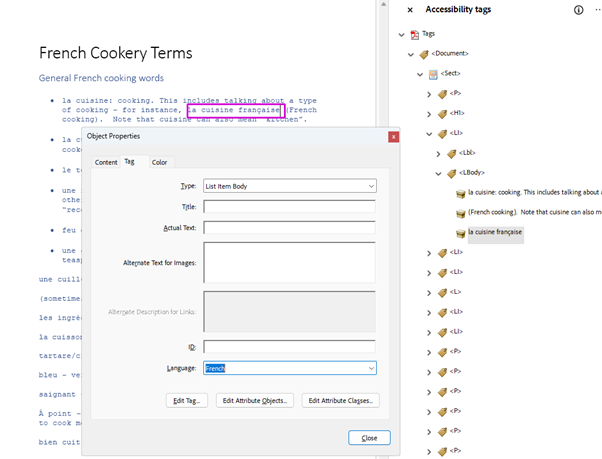
Task: Click the "bien cuit" line in the document
Action: point(60,442)
